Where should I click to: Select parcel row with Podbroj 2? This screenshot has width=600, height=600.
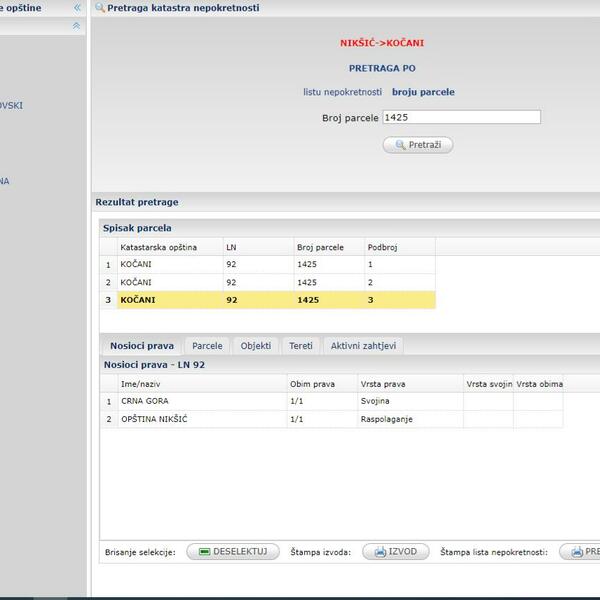(x=270, y=282)
